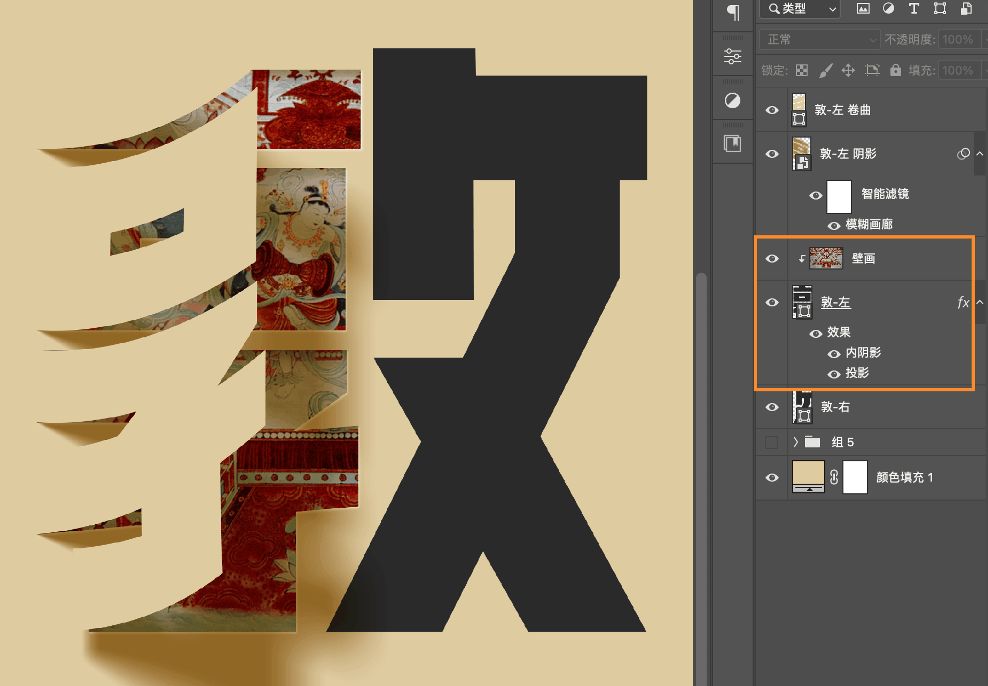Click the 内阴影 effect label
The width and height of the screenshot is (988, 686).
pos(863,353)
